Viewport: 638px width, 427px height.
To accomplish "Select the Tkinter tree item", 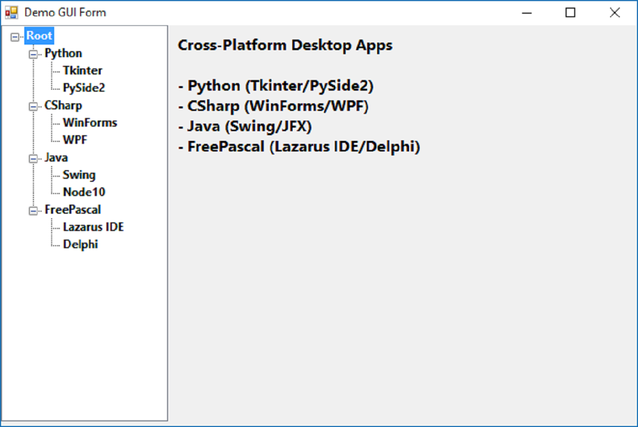I will [82, 70].
